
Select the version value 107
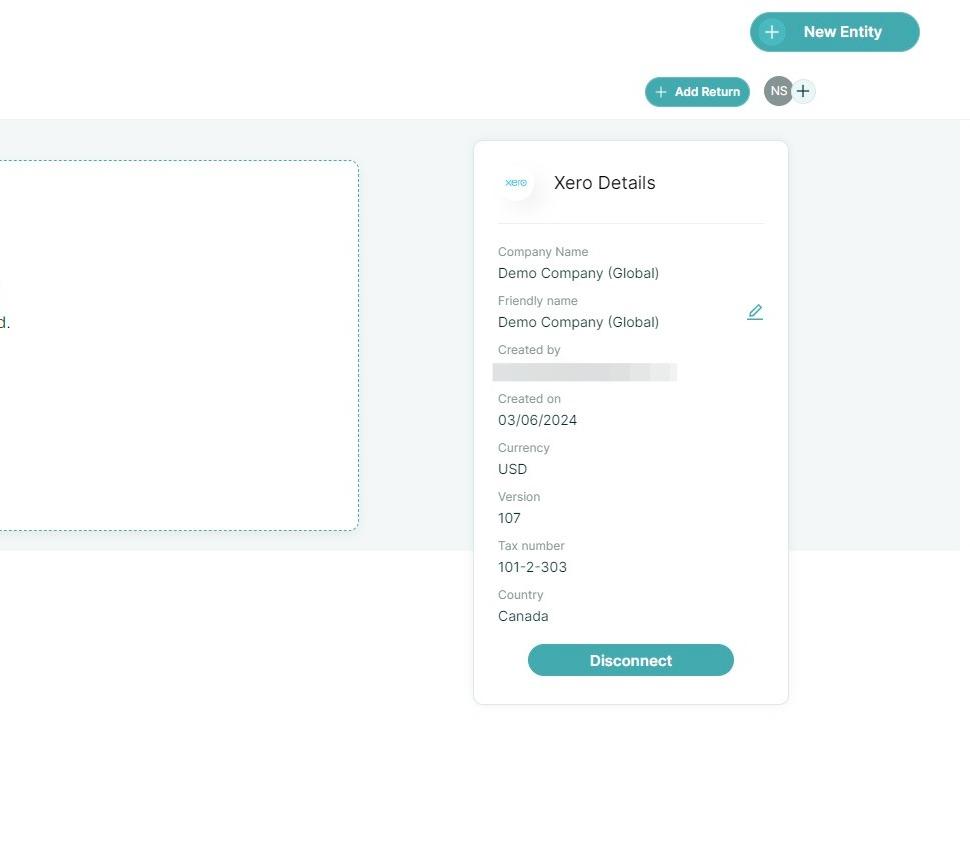tap(509, 518)
